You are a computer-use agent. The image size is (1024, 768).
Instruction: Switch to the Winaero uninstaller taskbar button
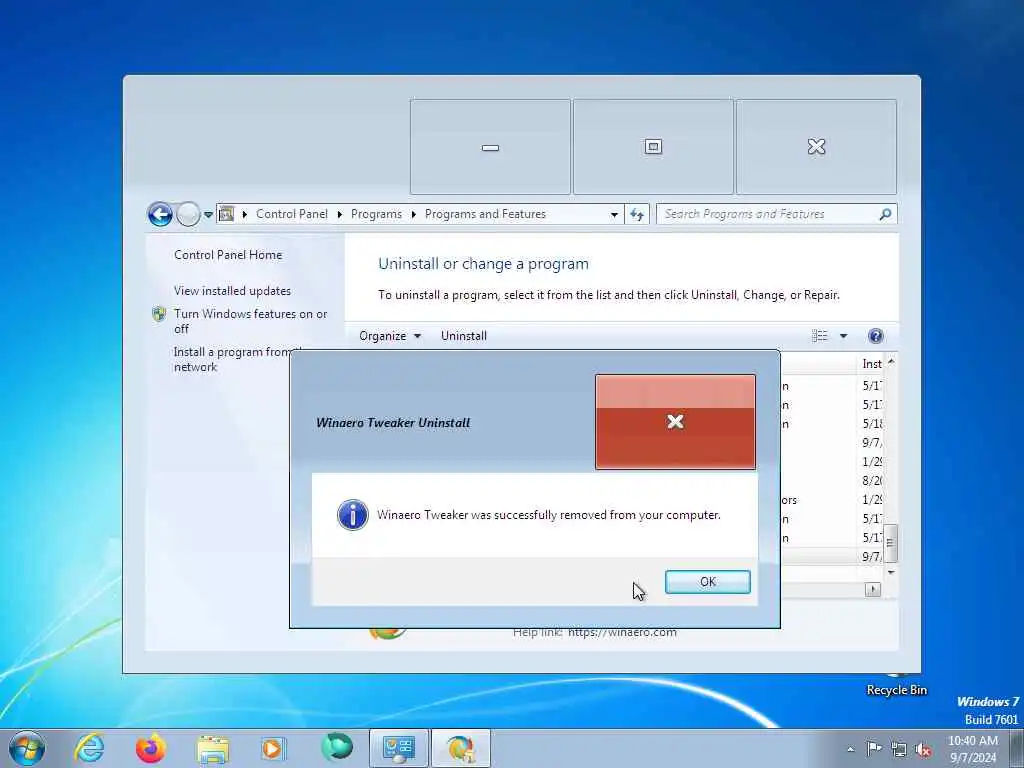[460, 748]
